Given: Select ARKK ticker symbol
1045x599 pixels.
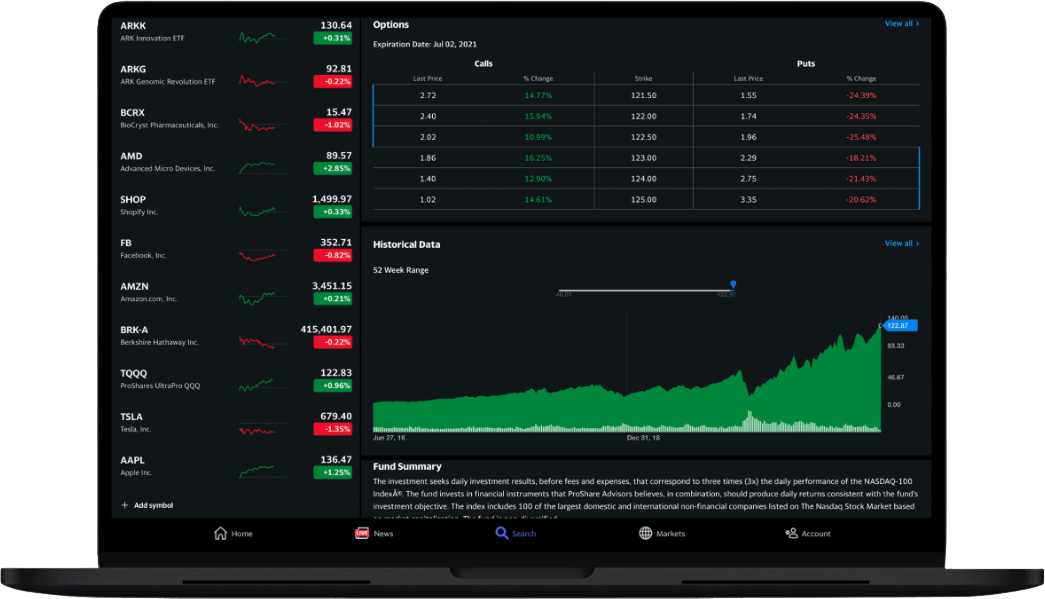Looking at the screenshot, I should coord(133,26).
